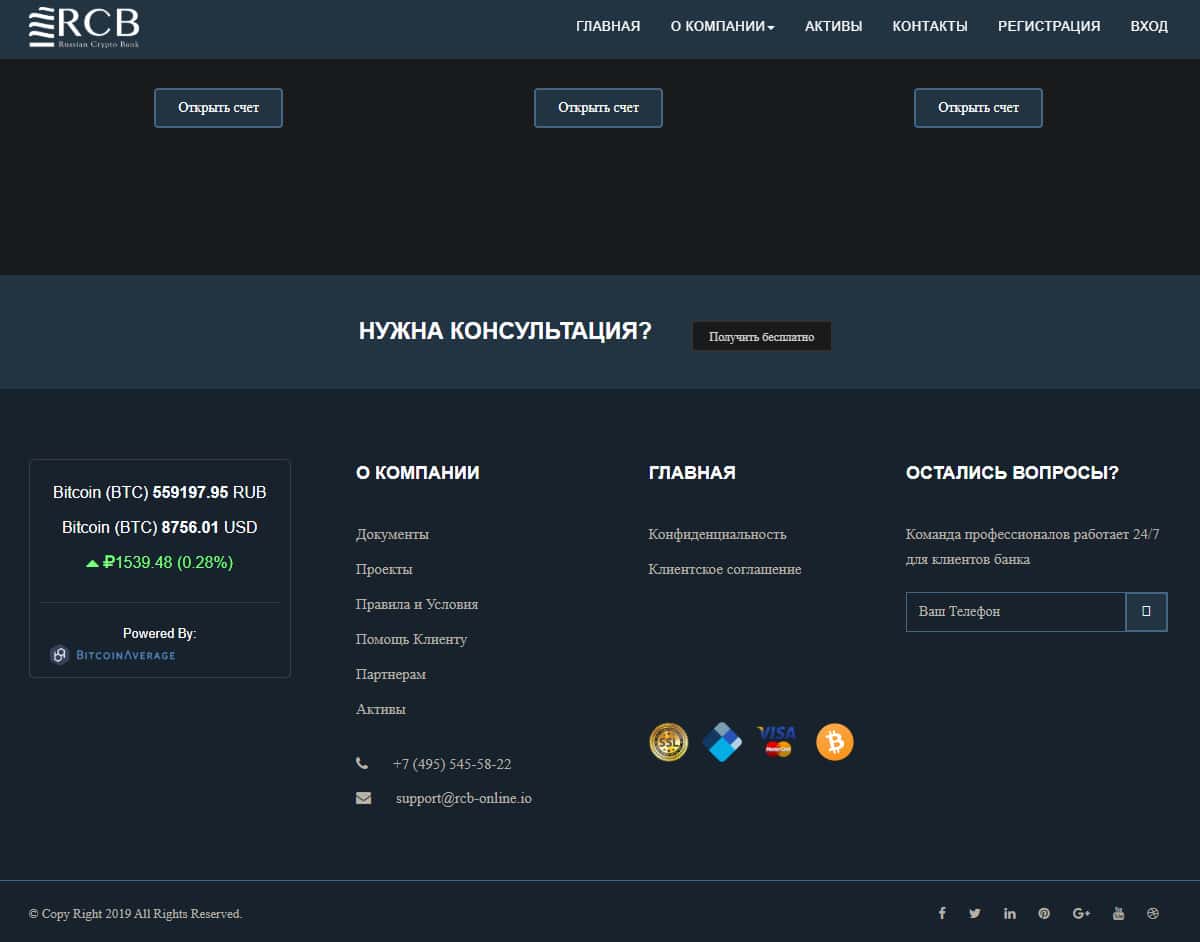Open the Pinterest social icon in footer
Viewport: 1200px width, 942px height.
point(1044,913)
